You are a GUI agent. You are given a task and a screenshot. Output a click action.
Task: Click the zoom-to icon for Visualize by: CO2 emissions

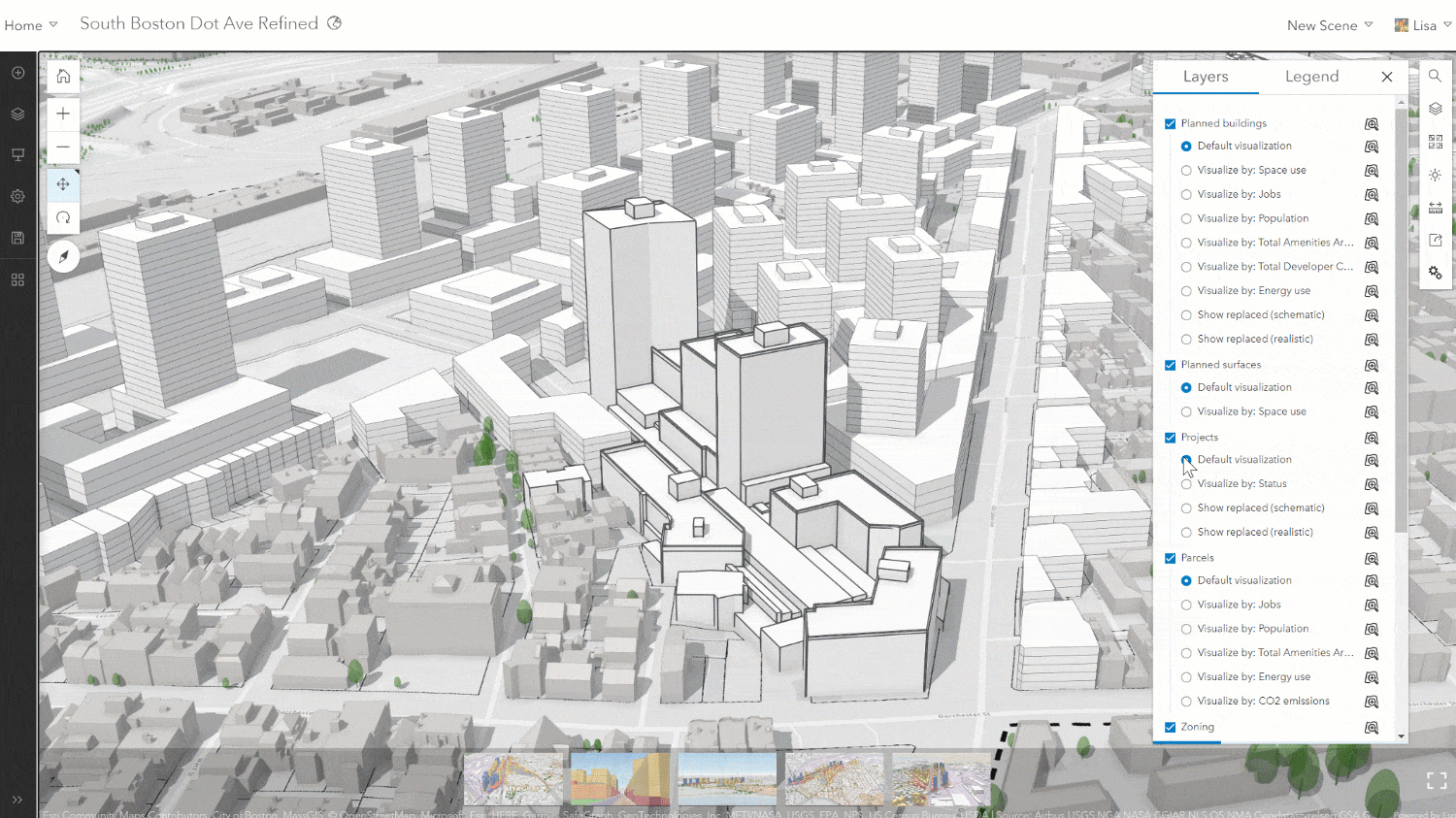tap(1372, 702)
